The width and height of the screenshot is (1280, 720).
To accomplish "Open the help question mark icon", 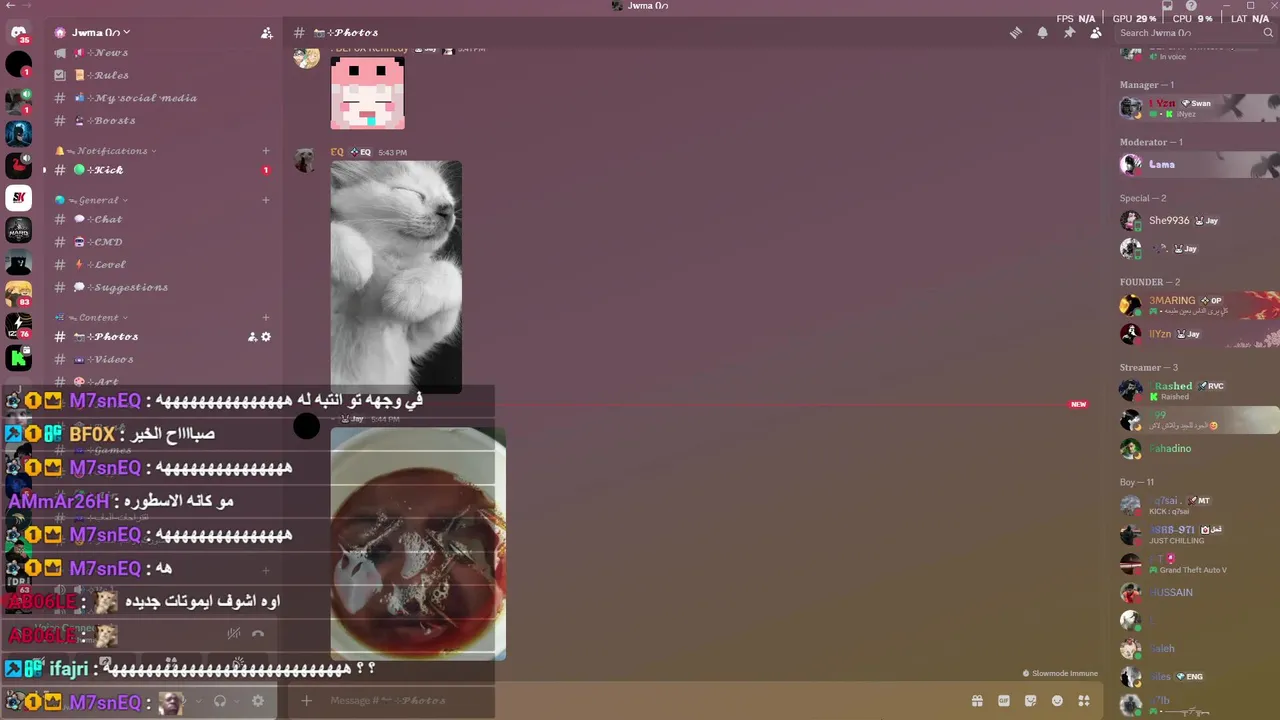I will pyautogui.click(x=1191, y=6).
